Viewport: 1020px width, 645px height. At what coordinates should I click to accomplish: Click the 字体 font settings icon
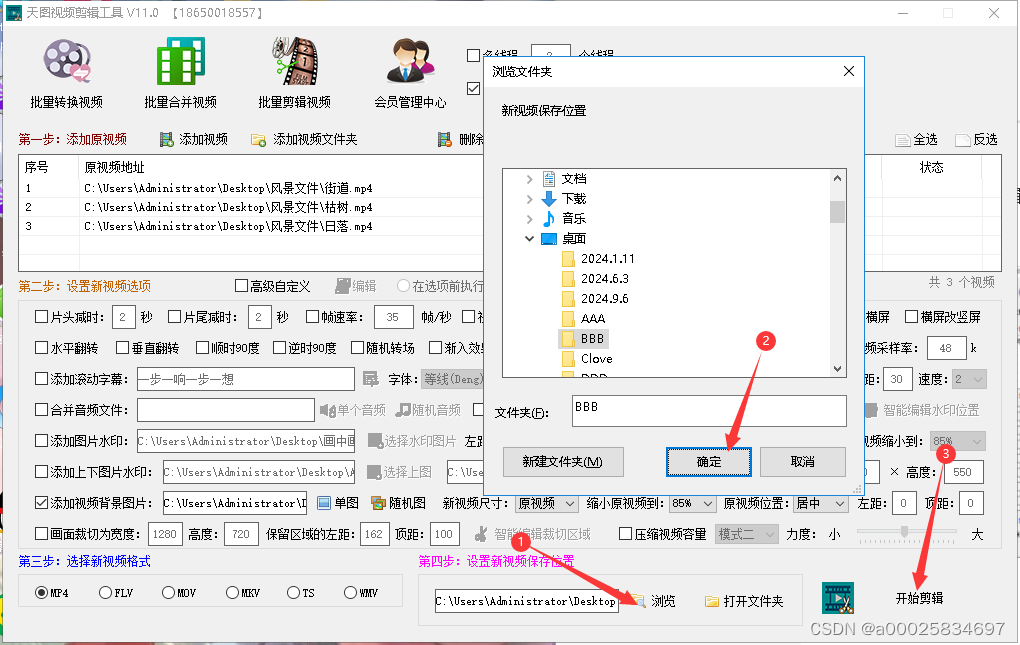[x=371, y=379]
